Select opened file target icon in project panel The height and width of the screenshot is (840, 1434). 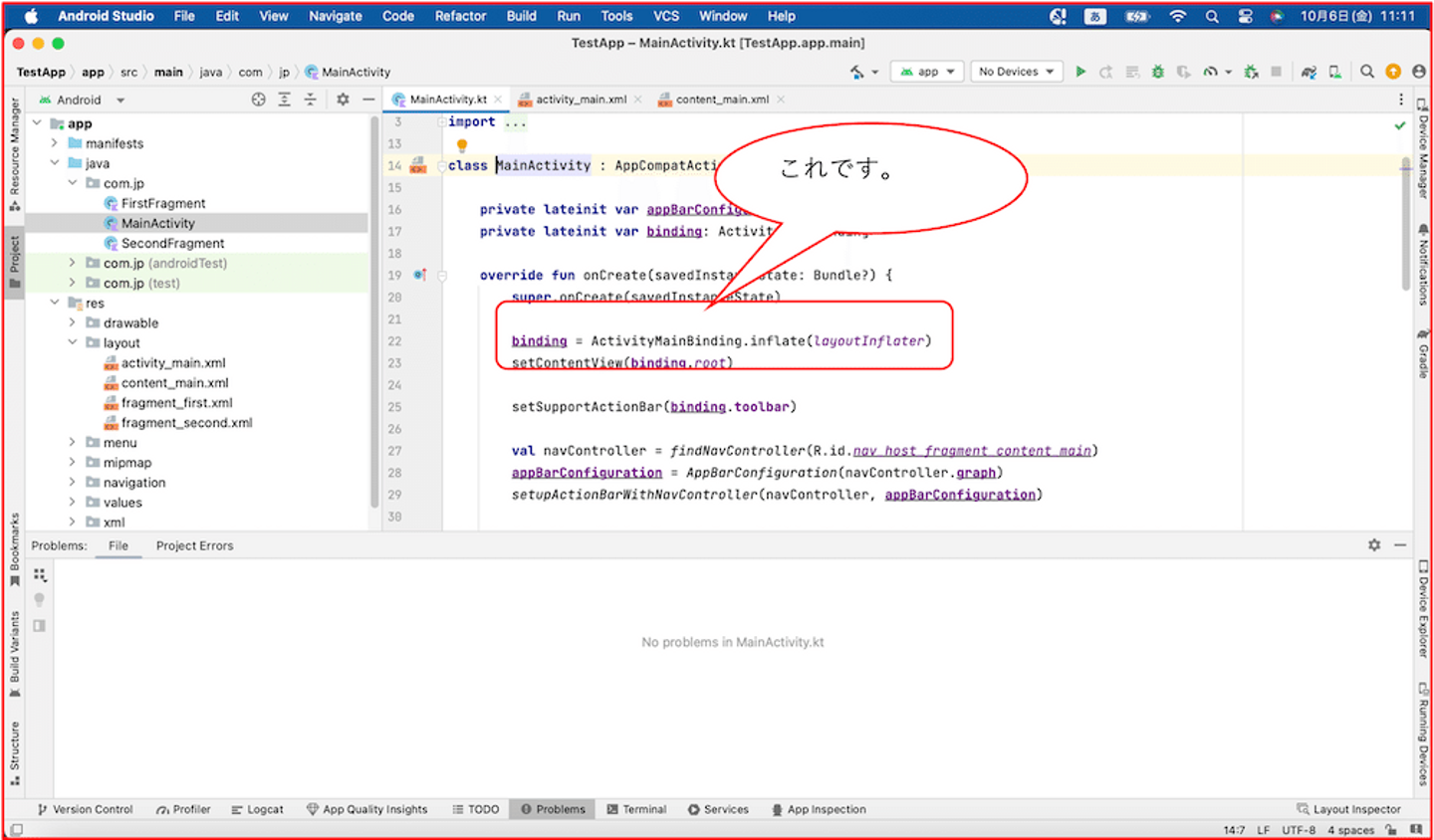259,100
